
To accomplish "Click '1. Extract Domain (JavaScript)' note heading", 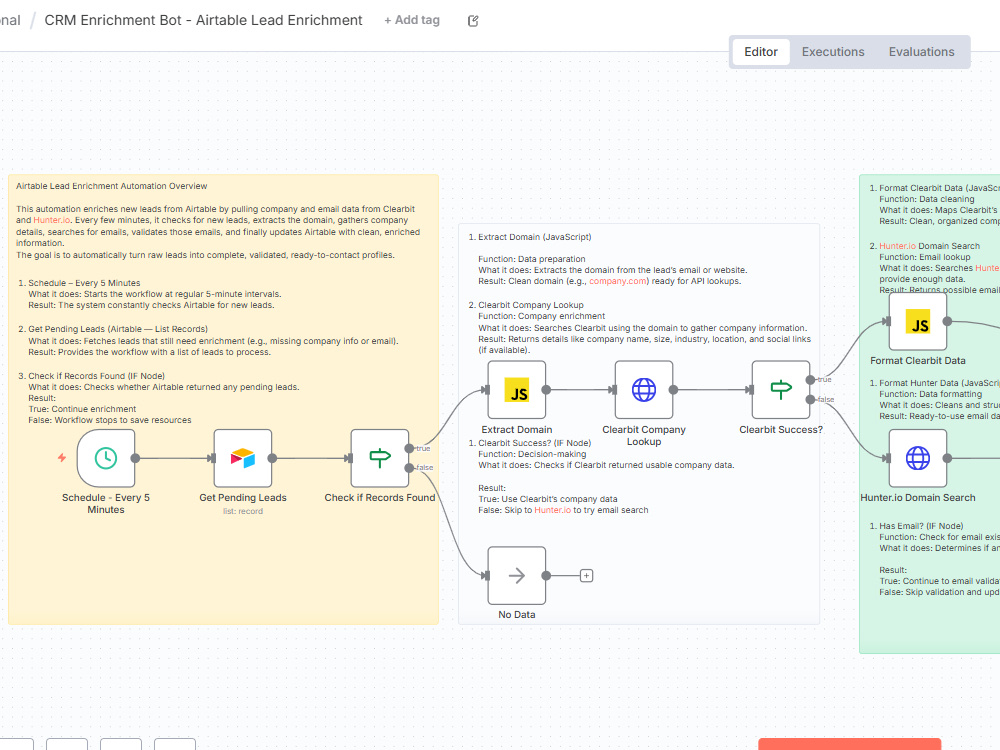I will pos(530,237).
